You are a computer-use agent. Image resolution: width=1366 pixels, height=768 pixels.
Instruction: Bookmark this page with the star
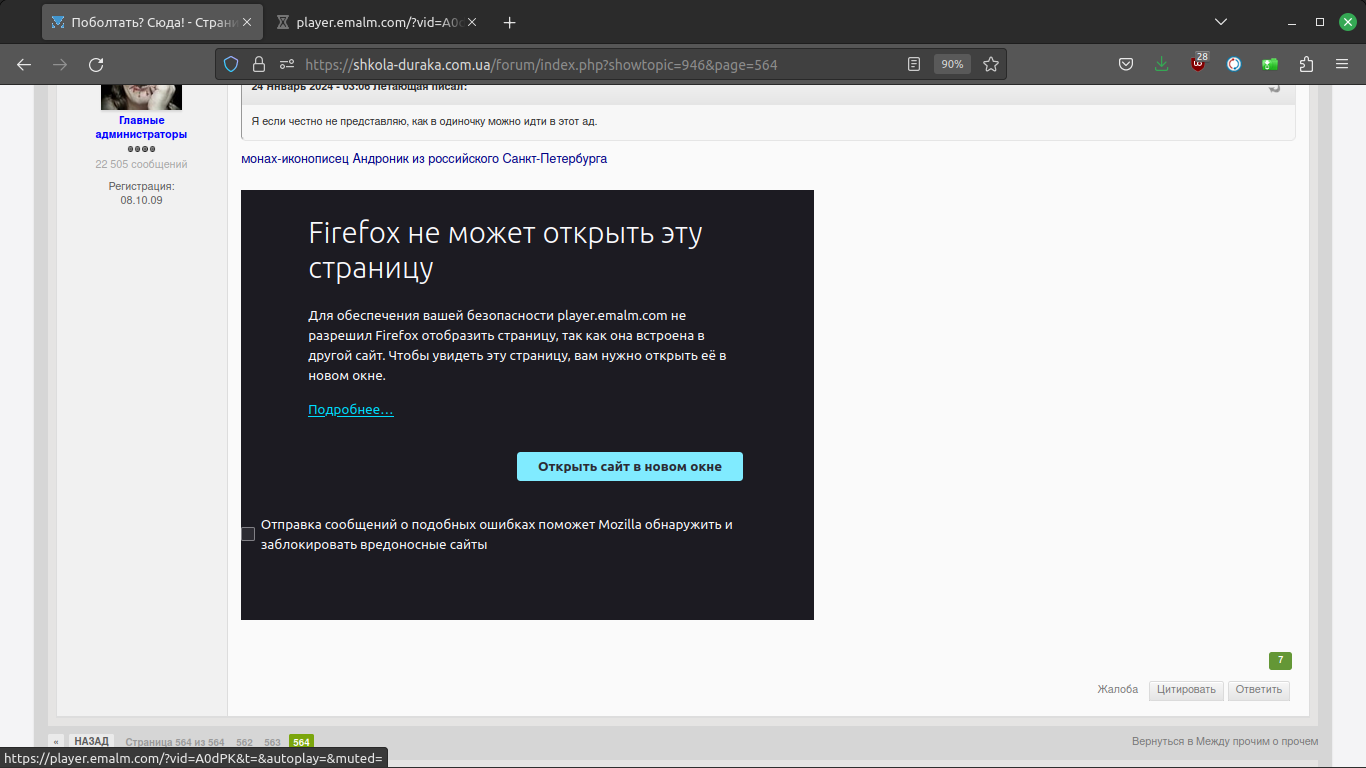991,64
